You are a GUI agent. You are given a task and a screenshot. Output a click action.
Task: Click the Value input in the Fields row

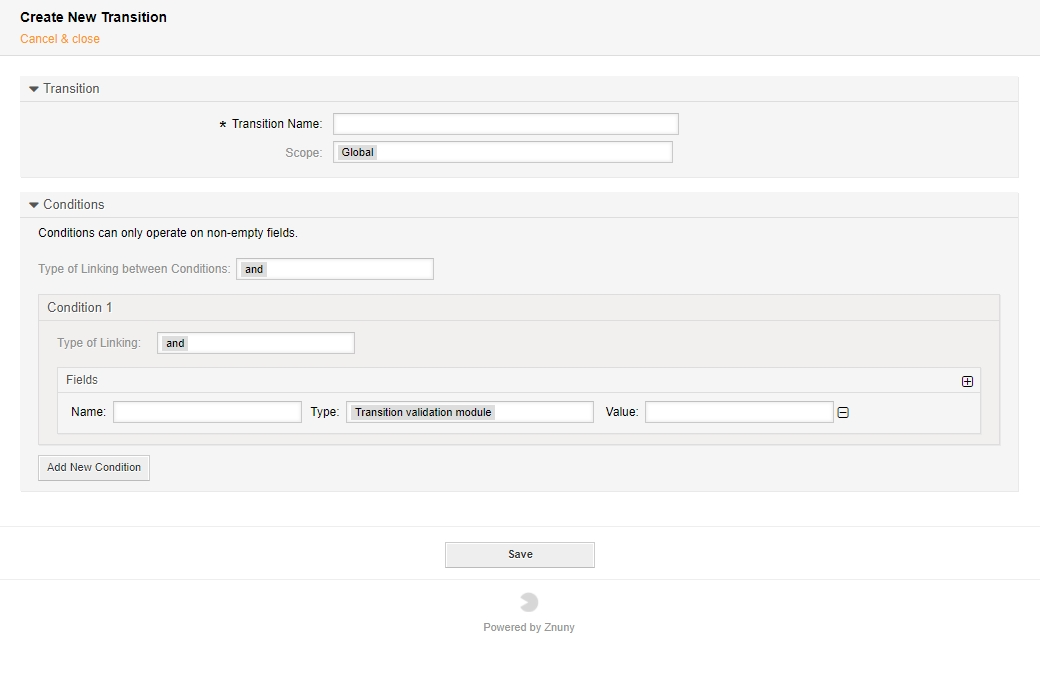click(739, 411)
